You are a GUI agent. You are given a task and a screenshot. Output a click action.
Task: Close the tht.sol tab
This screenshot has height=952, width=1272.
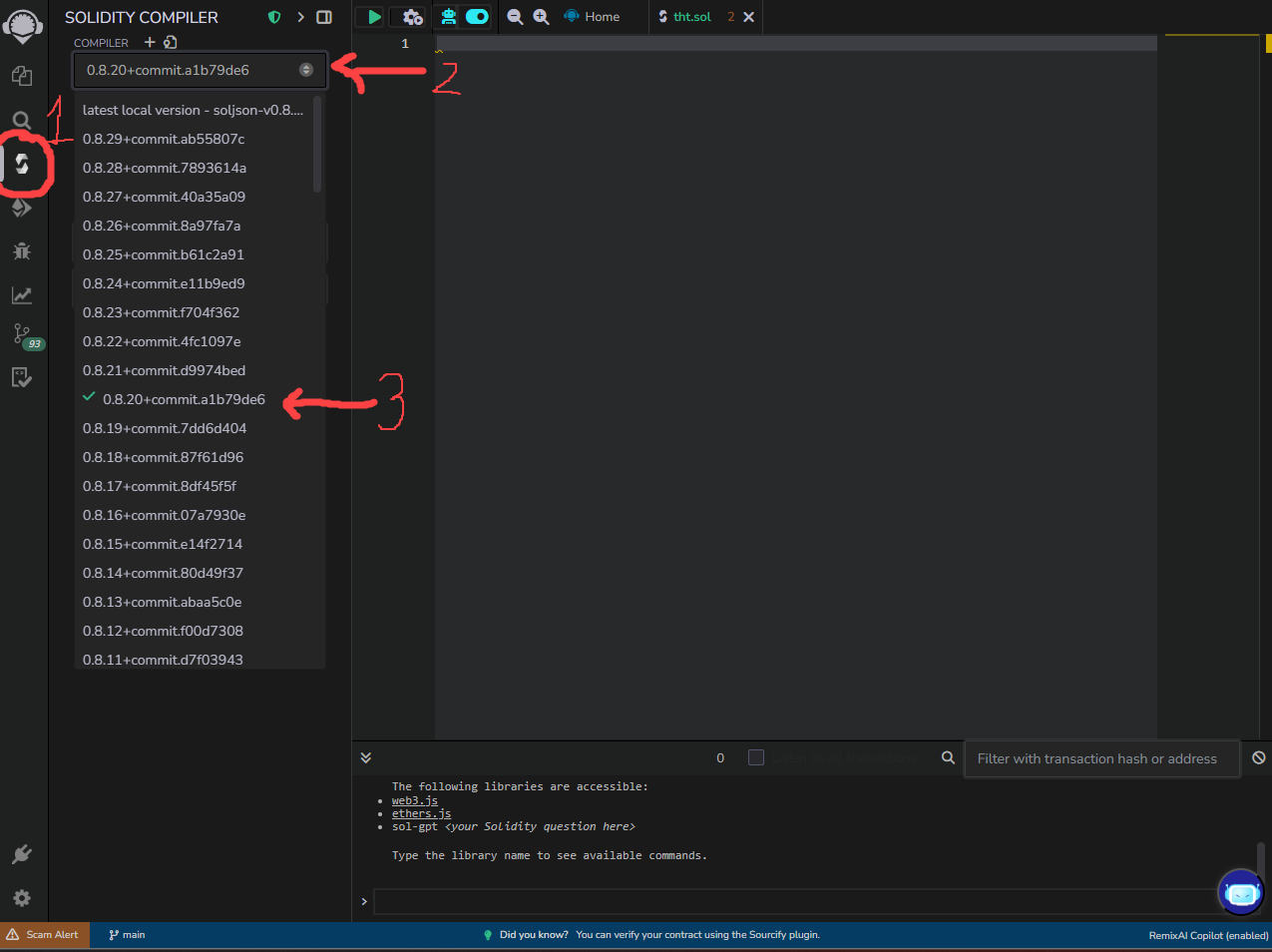click(748, 17)
